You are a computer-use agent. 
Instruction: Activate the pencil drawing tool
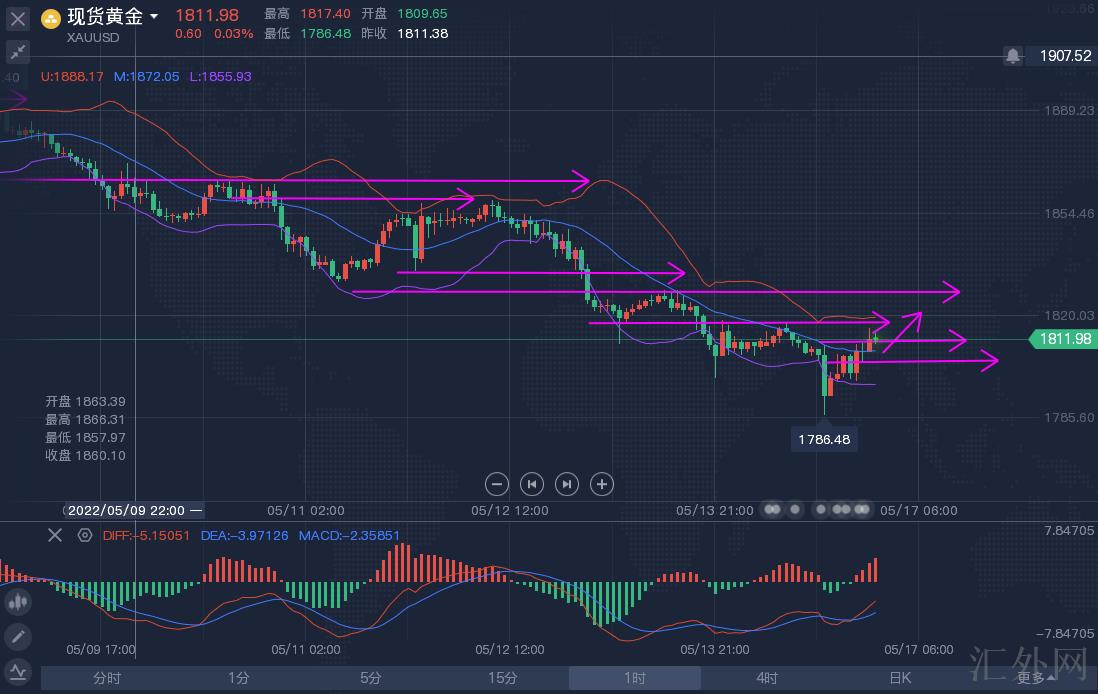click(x=18, y=636)
